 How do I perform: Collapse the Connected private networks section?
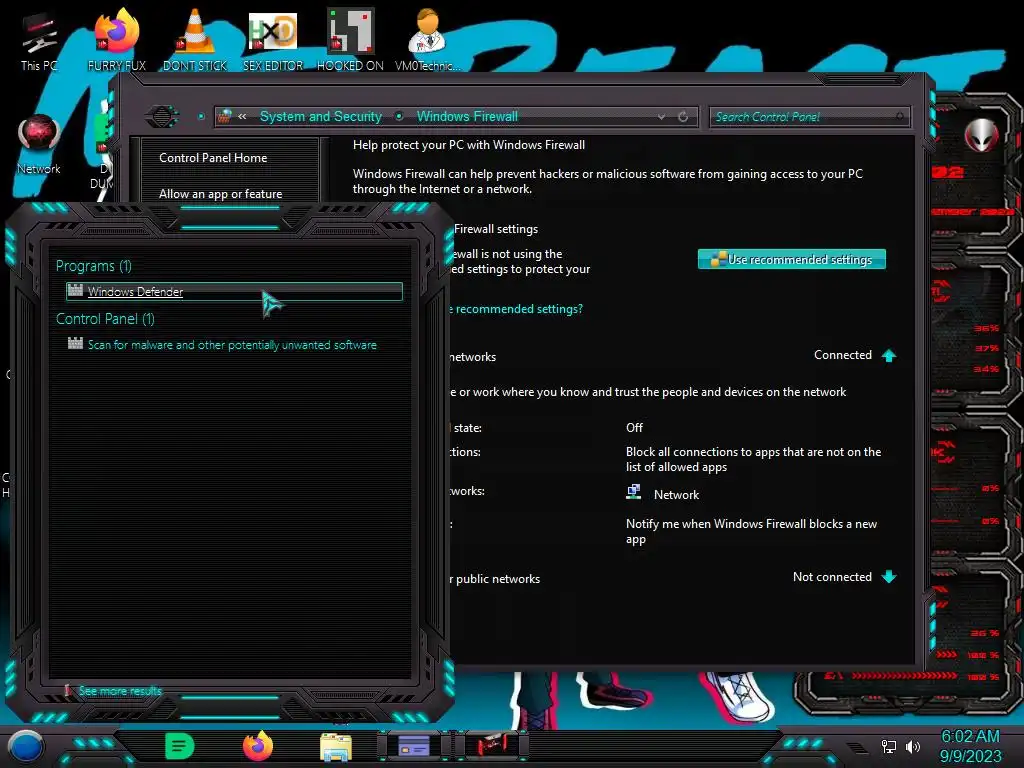click(889, 355)
